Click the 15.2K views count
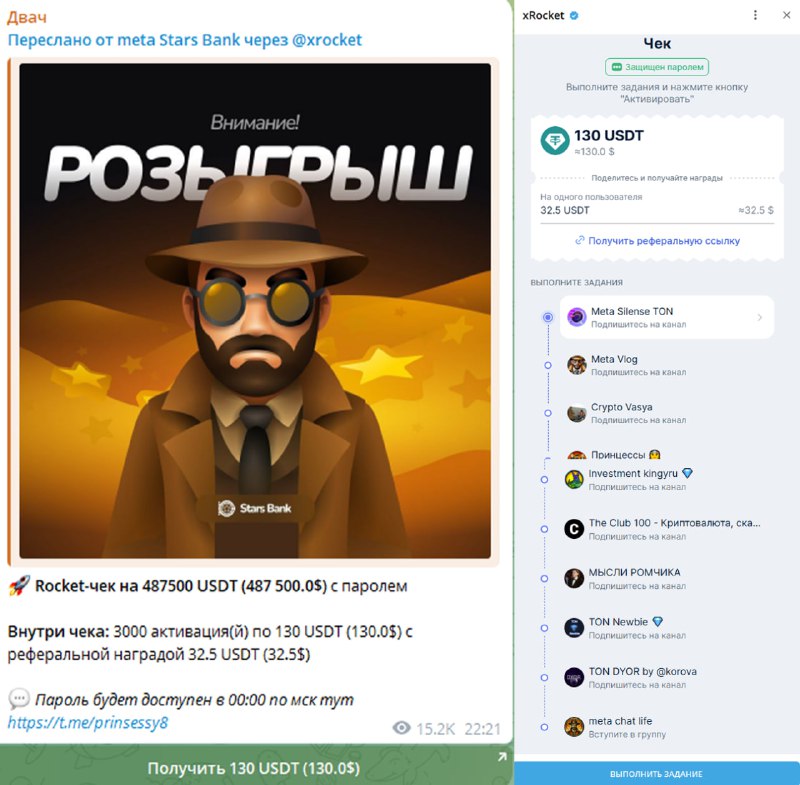 coord(435,729)
